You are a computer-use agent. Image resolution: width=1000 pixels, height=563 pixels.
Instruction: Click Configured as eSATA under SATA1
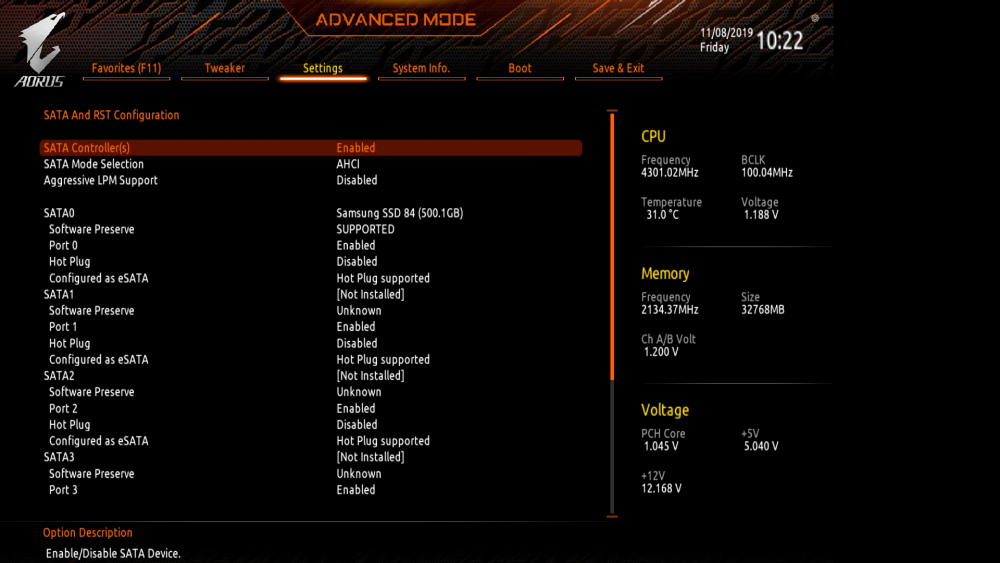click(99, 360)
